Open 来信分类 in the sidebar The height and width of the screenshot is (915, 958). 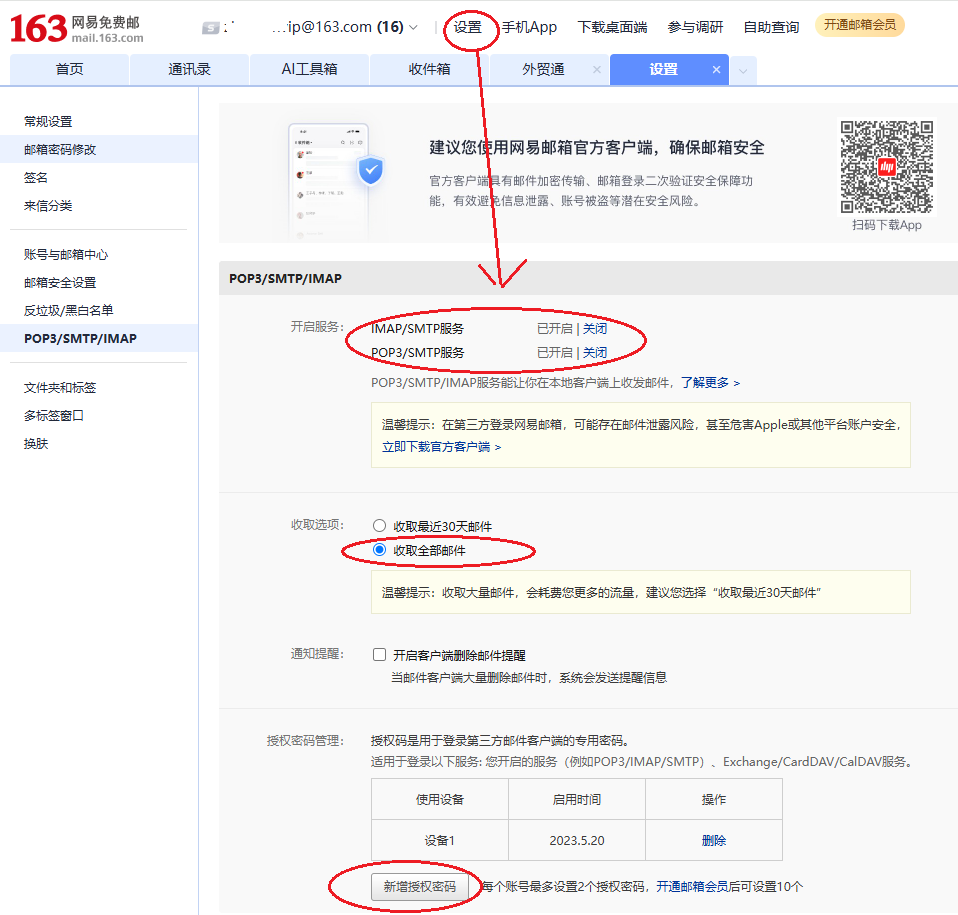[x=48, y=206]
